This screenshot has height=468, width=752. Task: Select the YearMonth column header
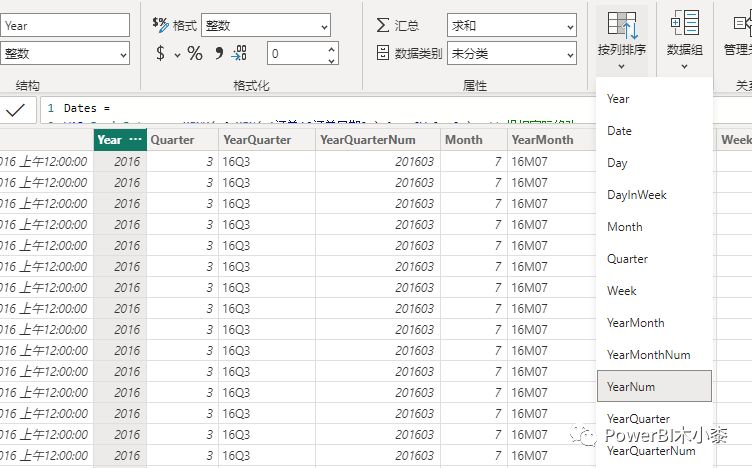(x=551, y=140)
